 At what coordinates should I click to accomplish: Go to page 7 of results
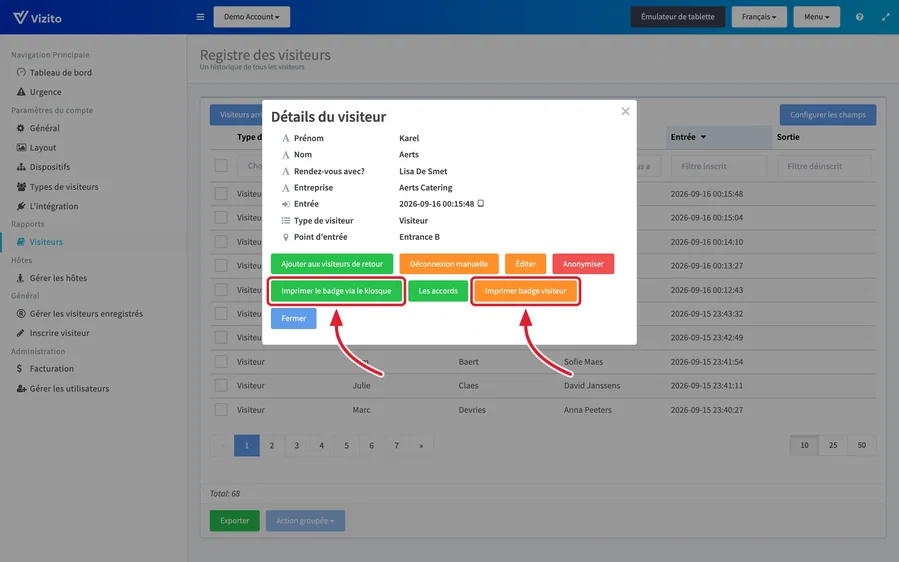click(x=396, y=445)
